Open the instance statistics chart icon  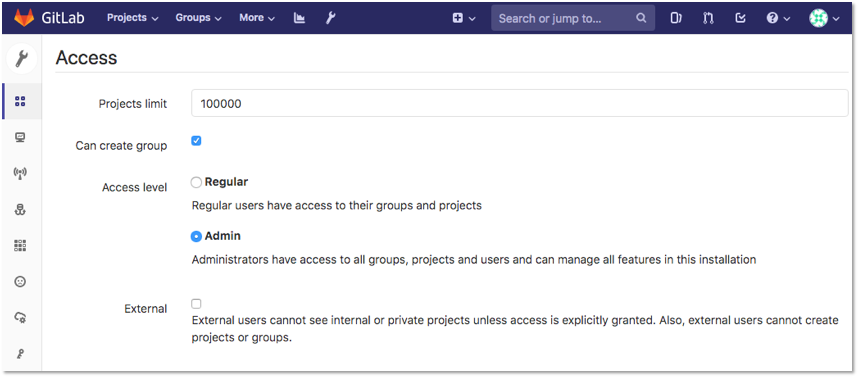point(299,18)
